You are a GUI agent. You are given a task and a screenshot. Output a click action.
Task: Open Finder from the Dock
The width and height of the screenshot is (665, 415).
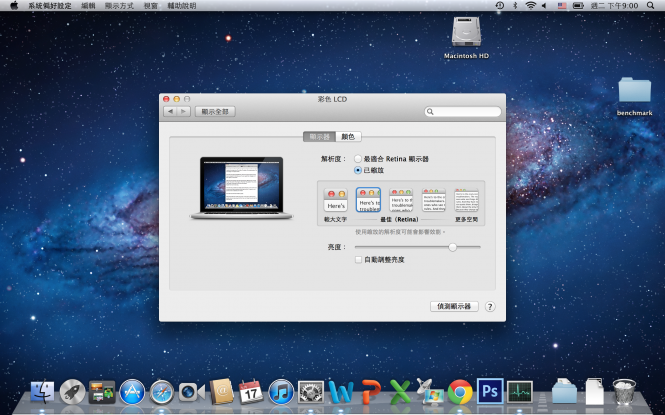(42, 391)
